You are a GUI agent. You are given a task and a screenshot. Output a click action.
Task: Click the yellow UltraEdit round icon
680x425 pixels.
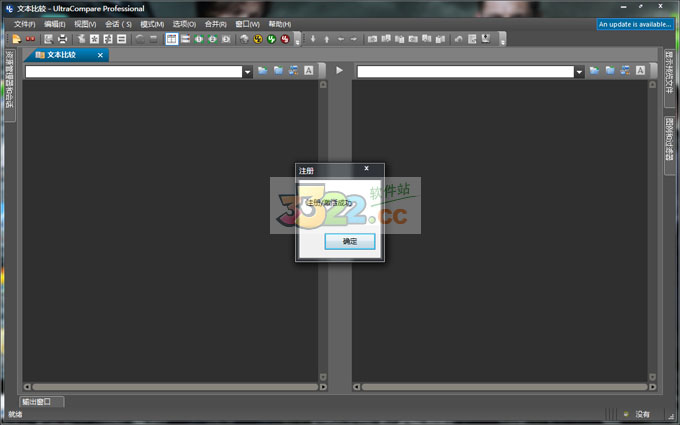[x=258, y=39]
